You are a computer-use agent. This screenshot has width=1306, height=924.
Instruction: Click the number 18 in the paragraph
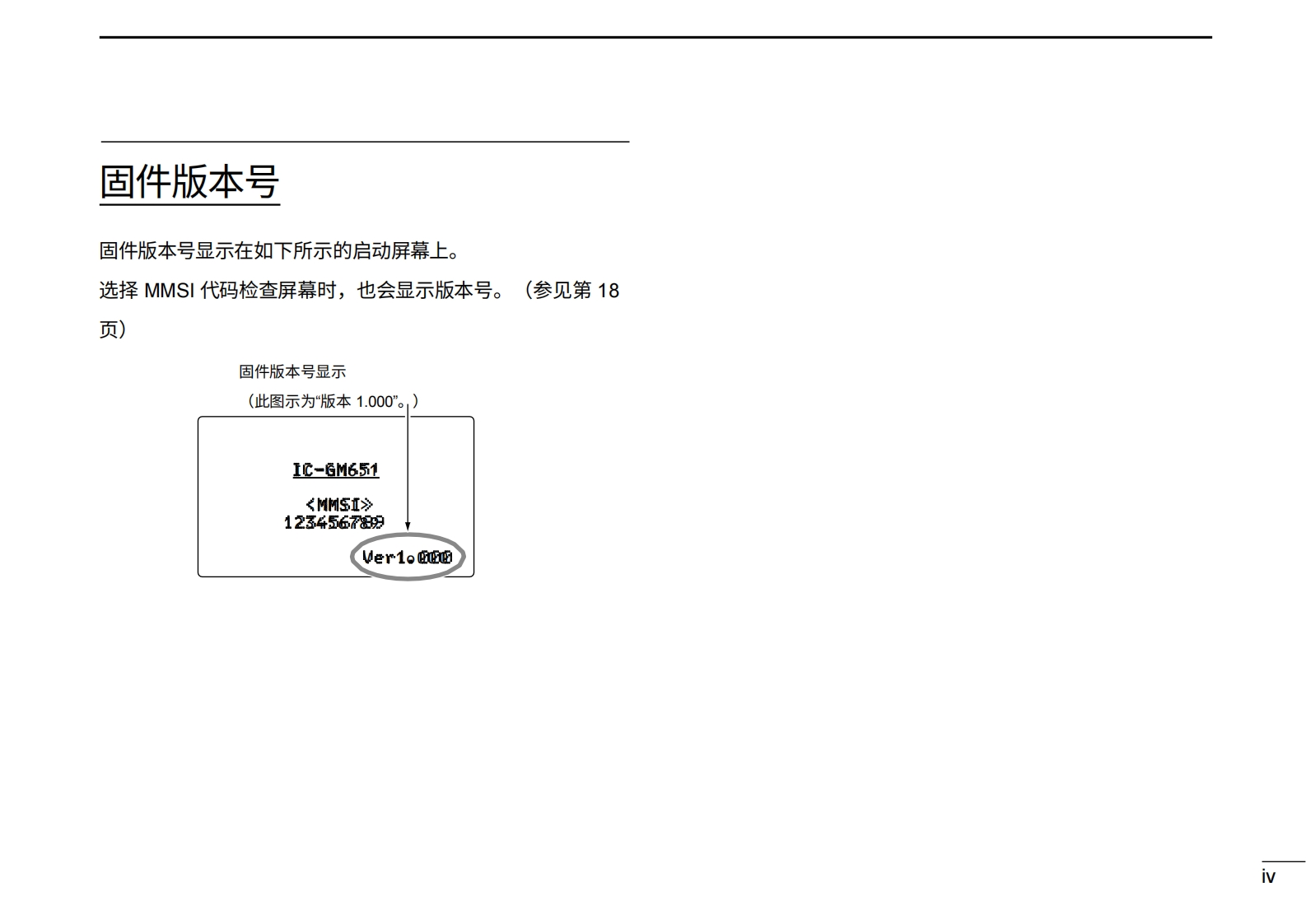(608, 291)
